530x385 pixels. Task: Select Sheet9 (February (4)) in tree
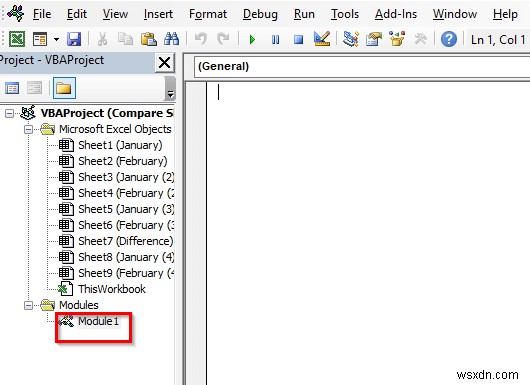(126, 273)
